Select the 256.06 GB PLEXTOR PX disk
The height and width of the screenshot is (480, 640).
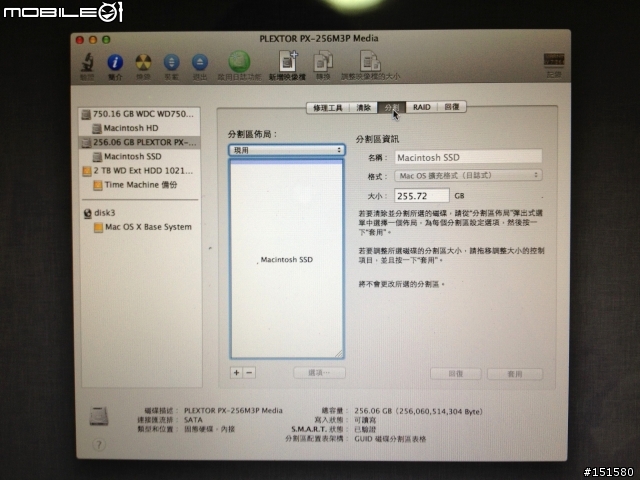click(x=140, y=142)
